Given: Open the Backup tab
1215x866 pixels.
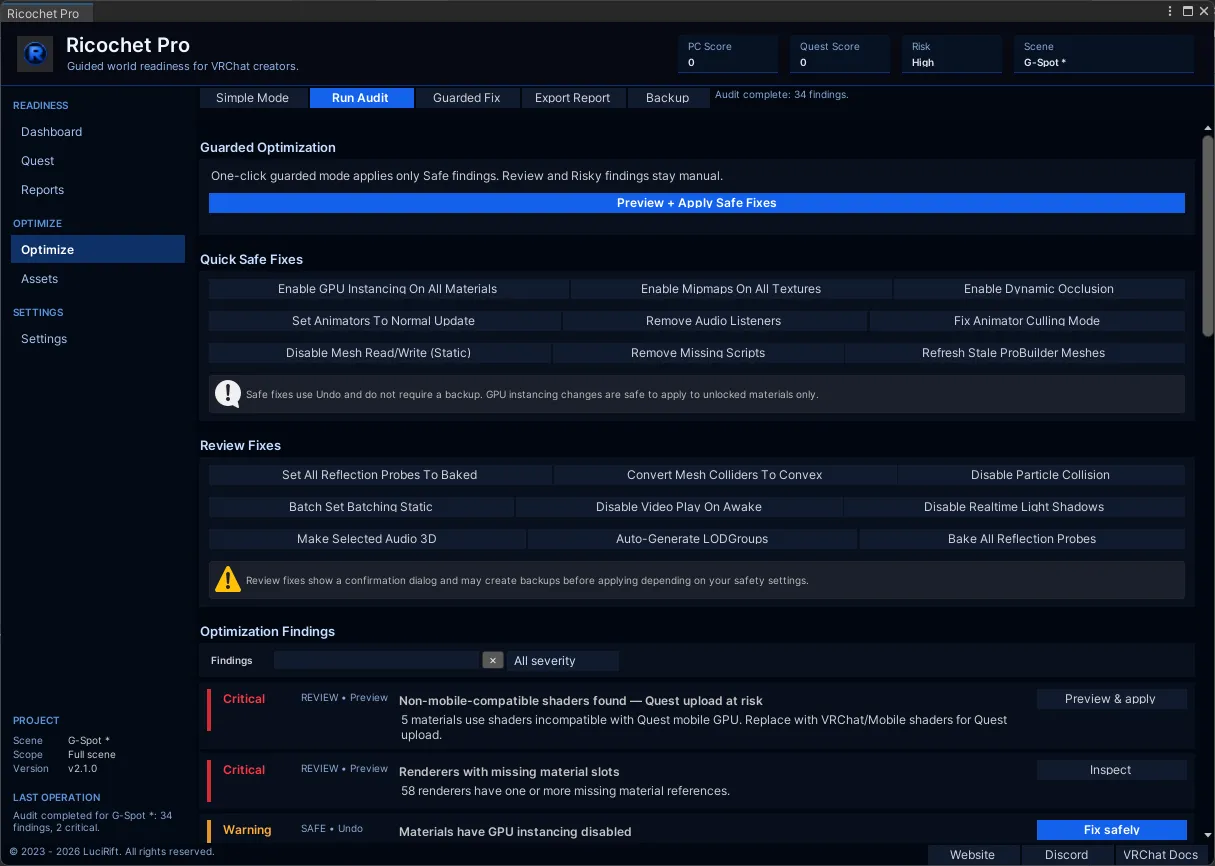Looking at the screenshot, I should click(x=667, y=98).
